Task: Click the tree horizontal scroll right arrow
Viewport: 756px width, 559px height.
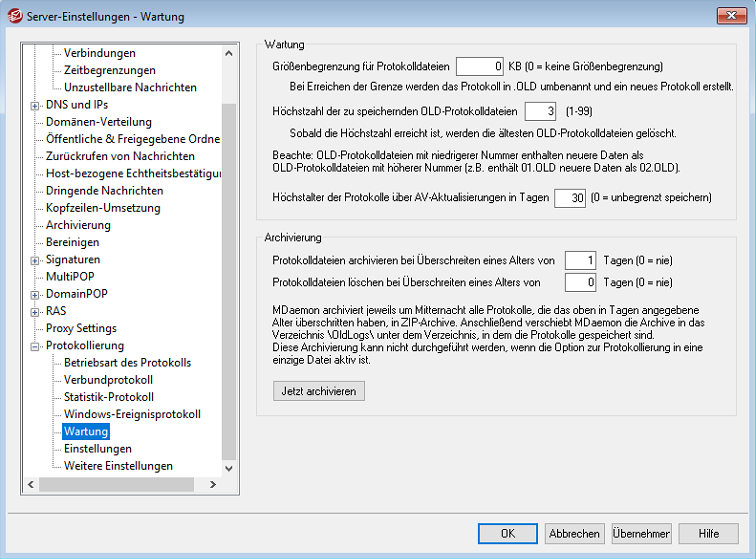Action: coord(212,485)
